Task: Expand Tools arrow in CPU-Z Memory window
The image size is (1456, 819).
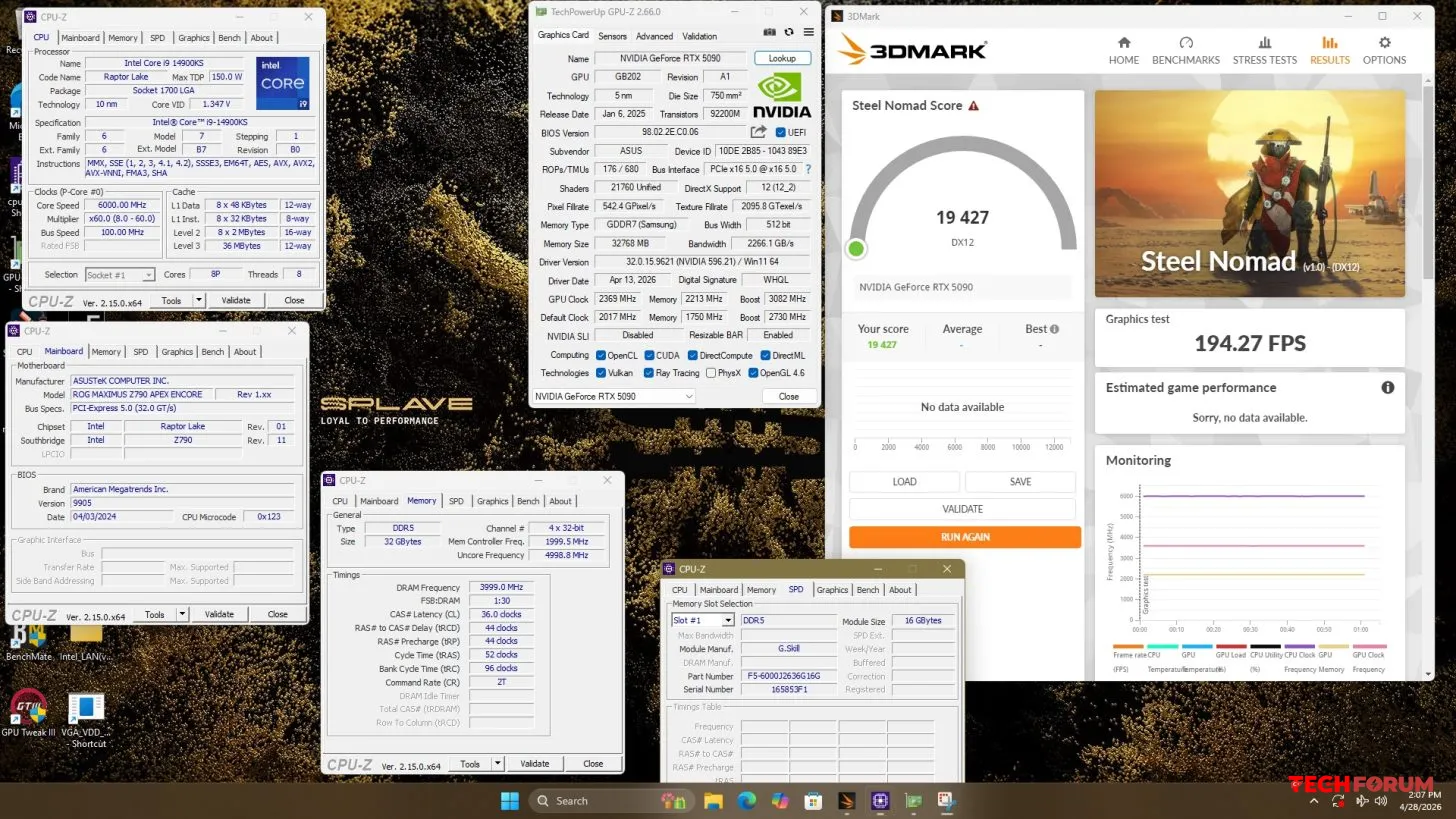Action: [x=497, y=764]
